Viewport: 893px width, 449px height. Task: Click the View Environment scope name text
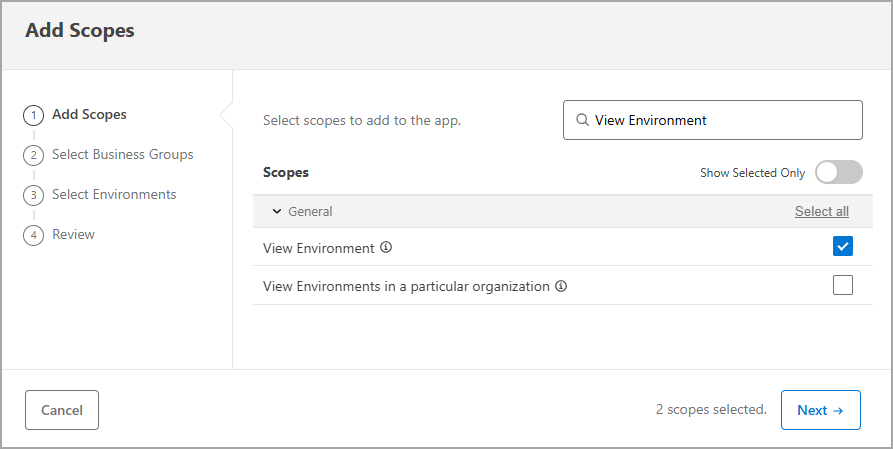click(318, 247)
